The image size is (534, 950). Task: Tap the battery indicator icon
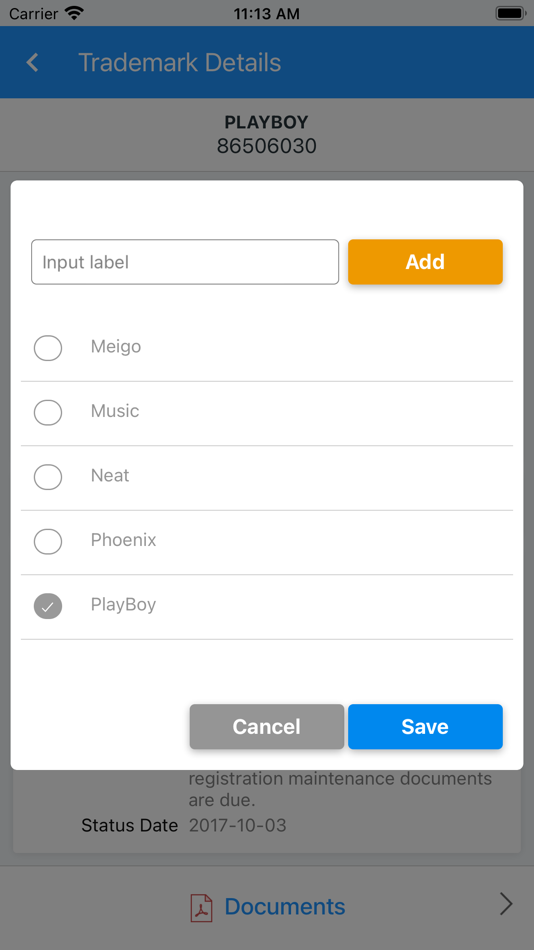[510, 13]
